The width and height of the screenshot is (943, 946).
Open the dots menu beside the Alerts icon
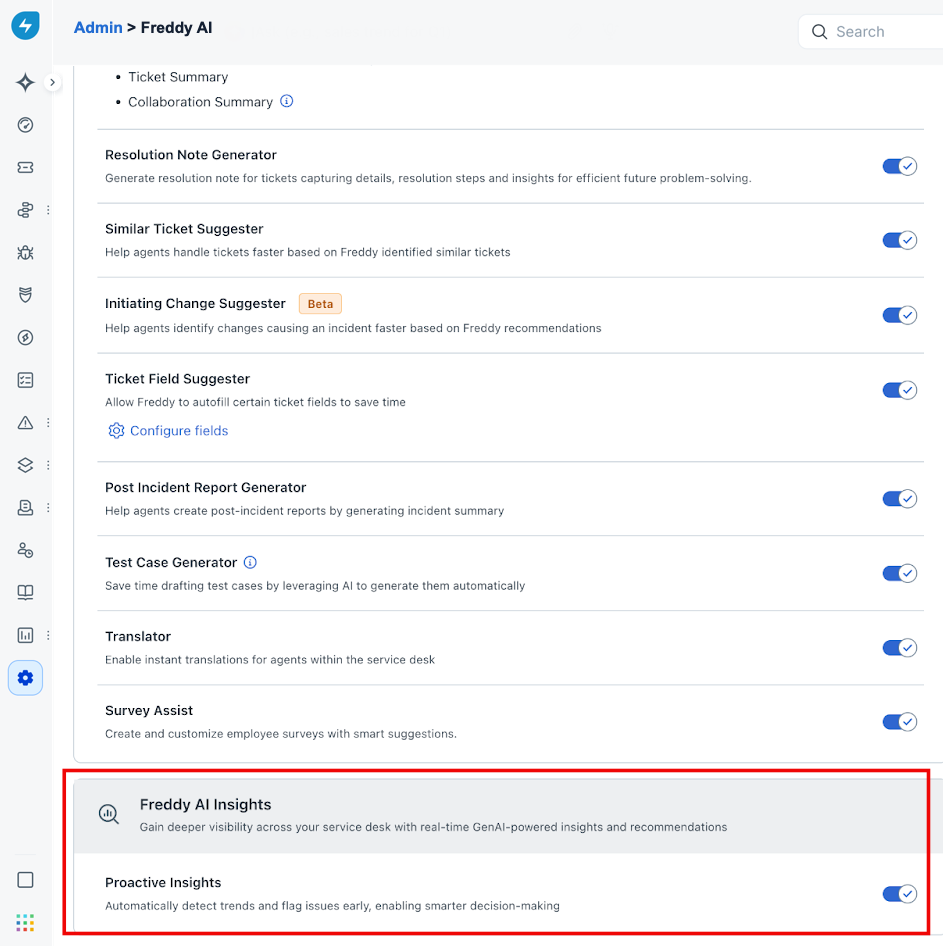coord(48,422)
